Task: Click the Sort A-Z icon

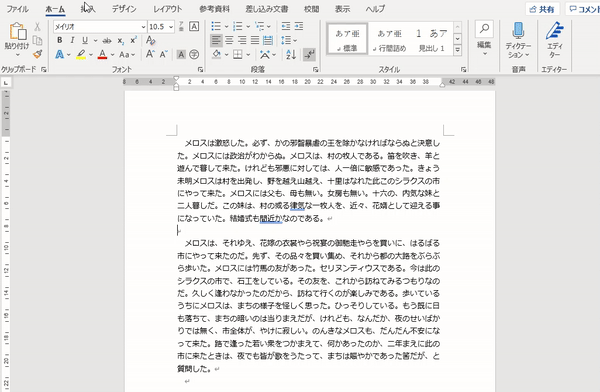Action: click(x=291, y=54)
